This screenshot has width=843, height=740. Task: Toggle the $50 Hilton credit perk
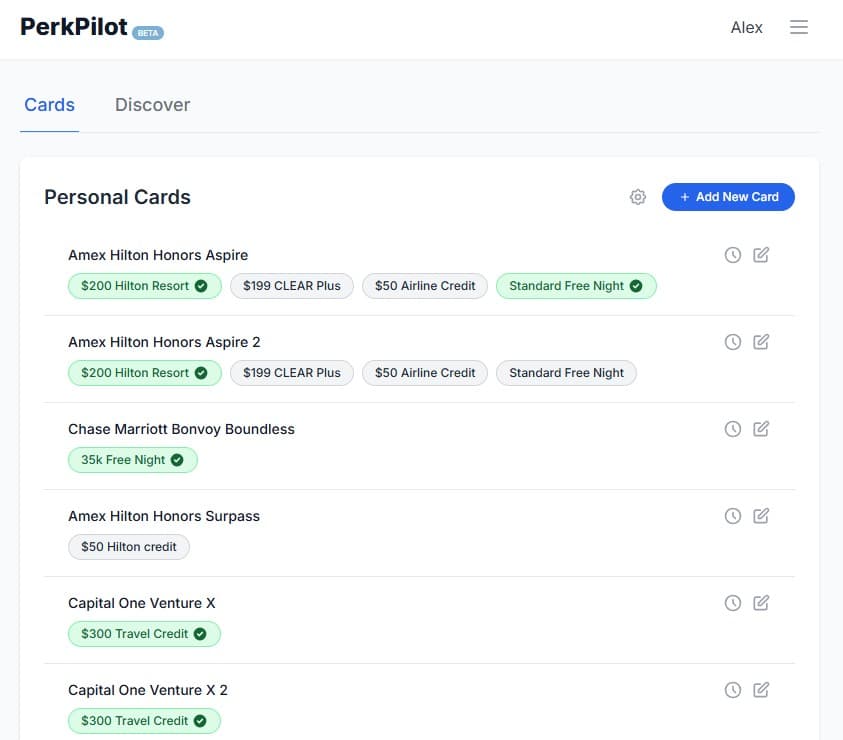click(128, 546)
